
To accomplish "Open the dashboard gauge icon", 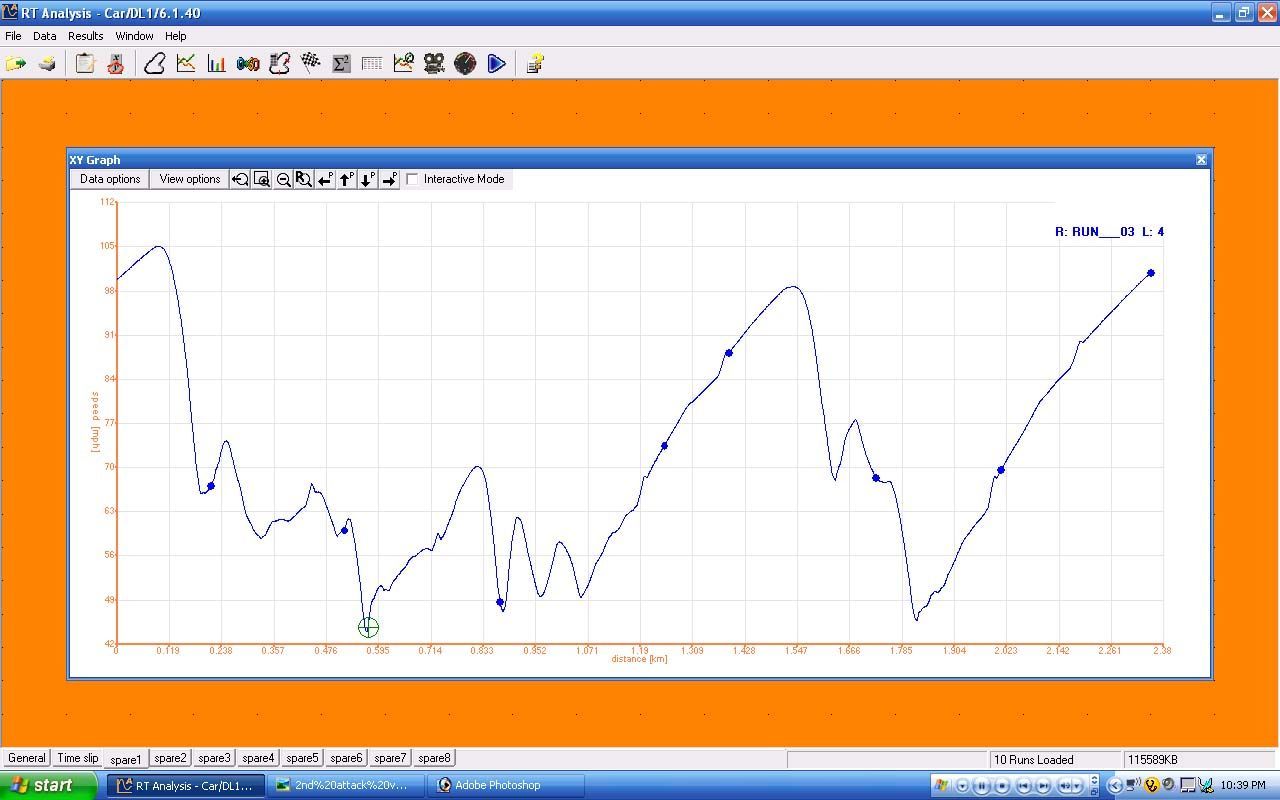I will click(465, 64).
